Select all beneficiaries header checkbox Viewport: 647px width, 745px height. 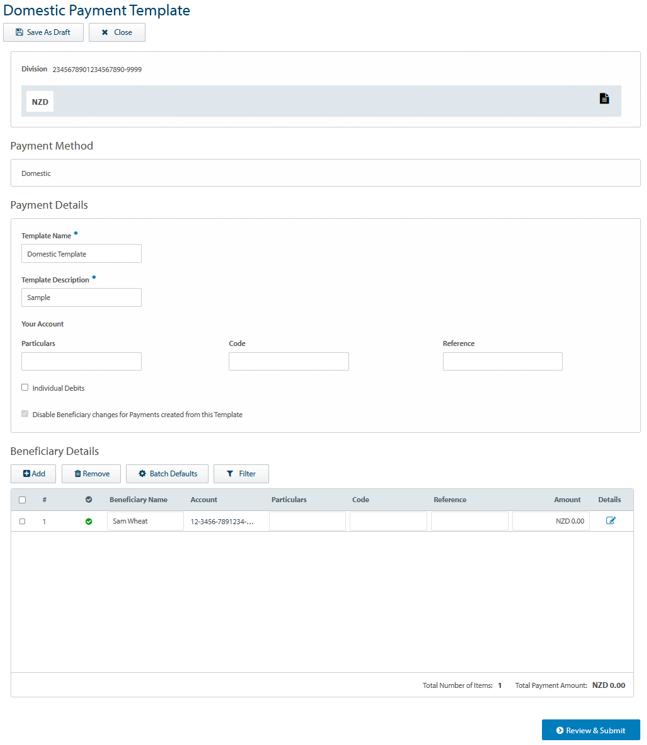pyautogui.click(x=22, y=499)
